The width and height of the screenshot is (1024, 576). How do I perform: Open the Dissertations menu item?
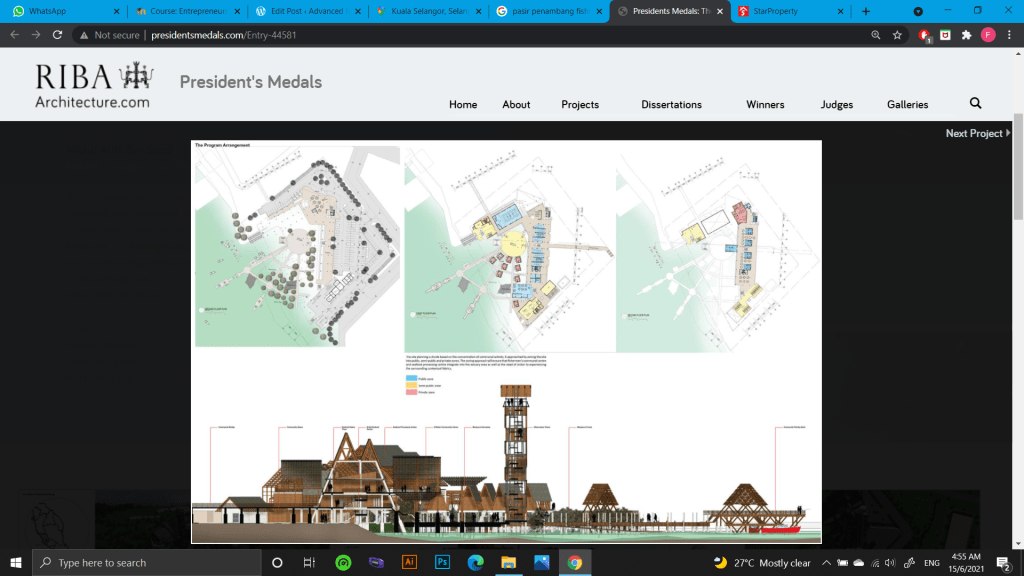tap(671, 104)
